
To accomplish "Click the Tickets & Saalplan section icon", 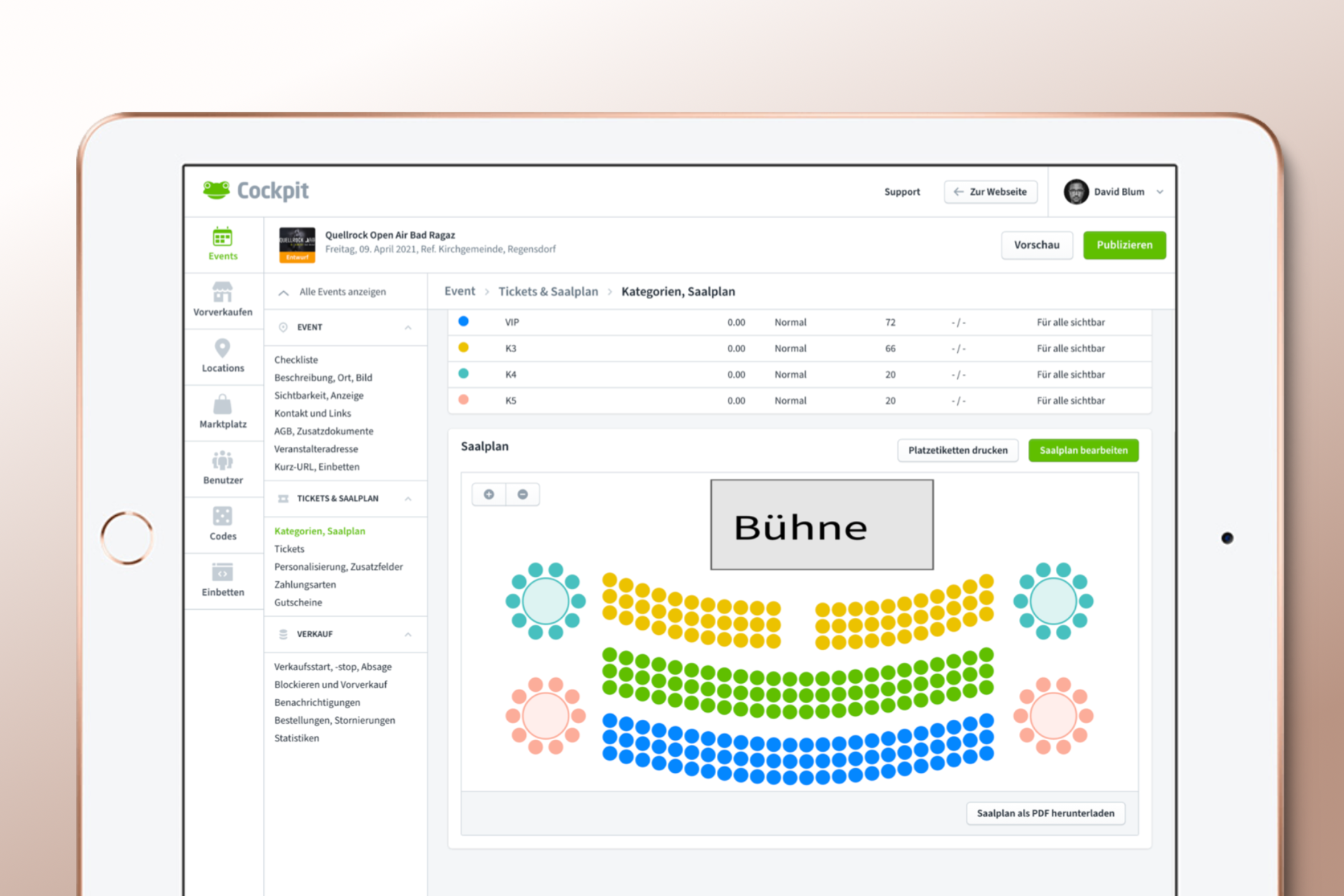I will point(283,498).
